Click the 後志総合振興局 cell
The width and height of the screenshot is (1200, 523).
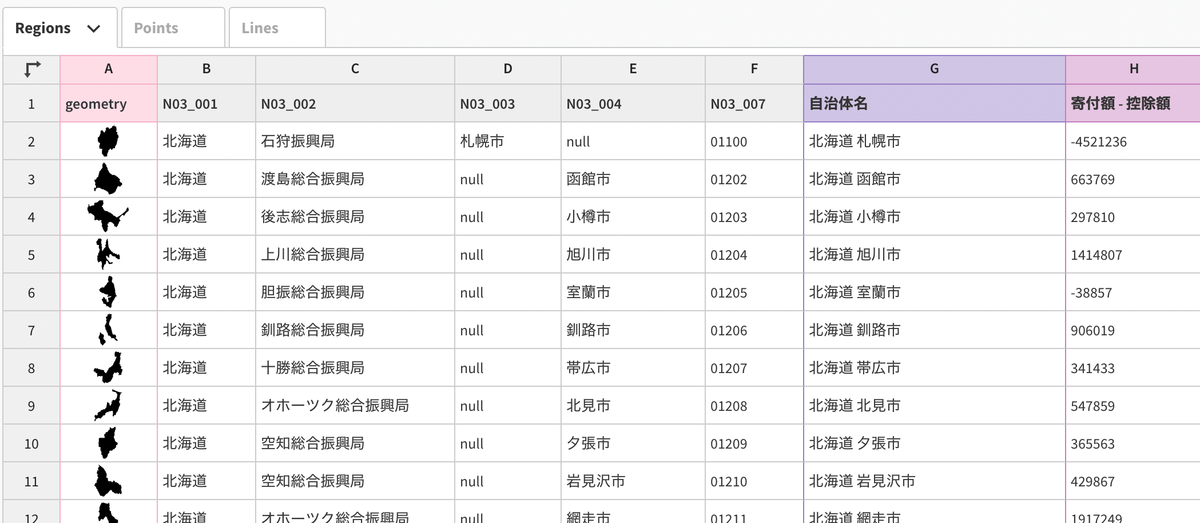(355, 216)
